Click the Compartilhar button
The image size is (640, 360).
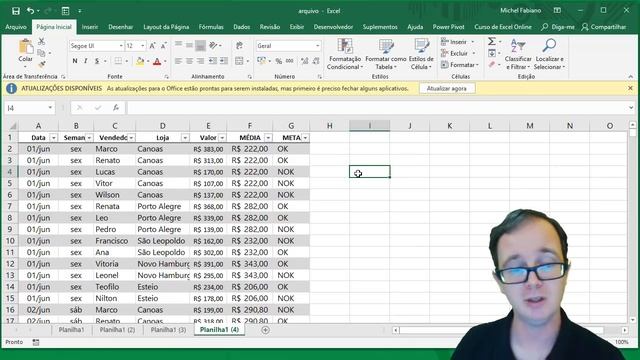(x=604, y=27)
